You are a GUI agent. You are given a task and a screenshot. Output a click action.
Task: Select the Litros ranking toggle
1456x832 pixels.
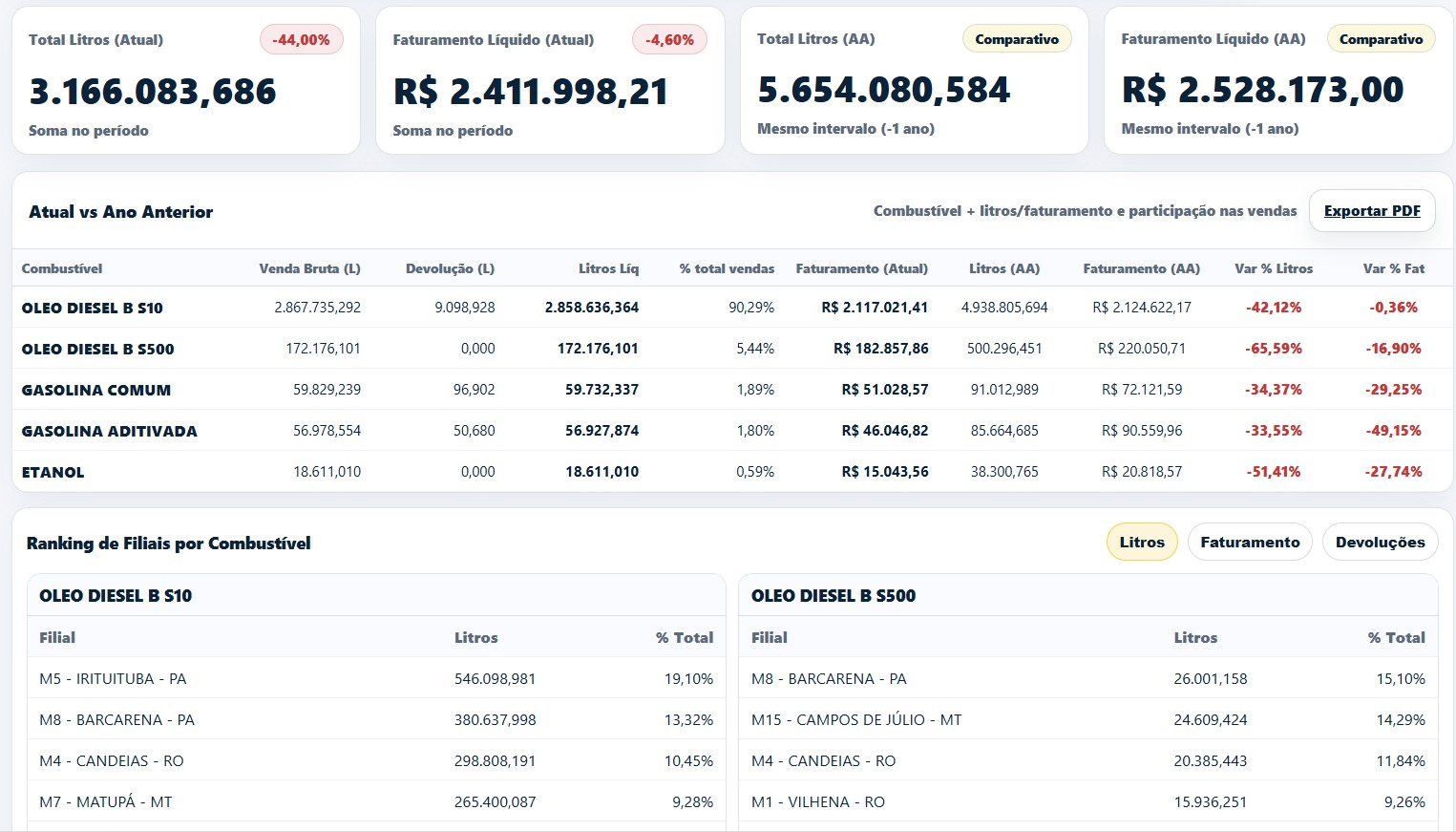1142,542
